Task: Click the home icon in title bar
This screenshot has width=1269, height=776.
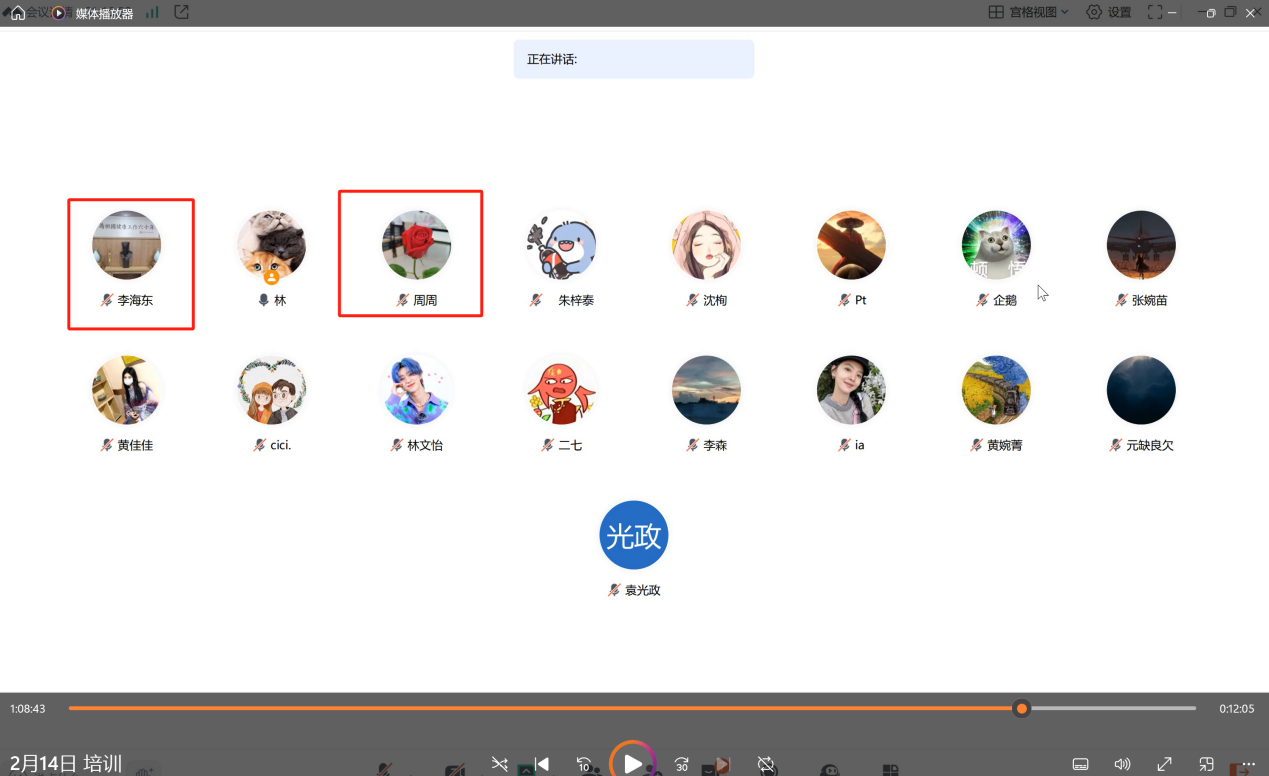Action: (x=18, y=13)
